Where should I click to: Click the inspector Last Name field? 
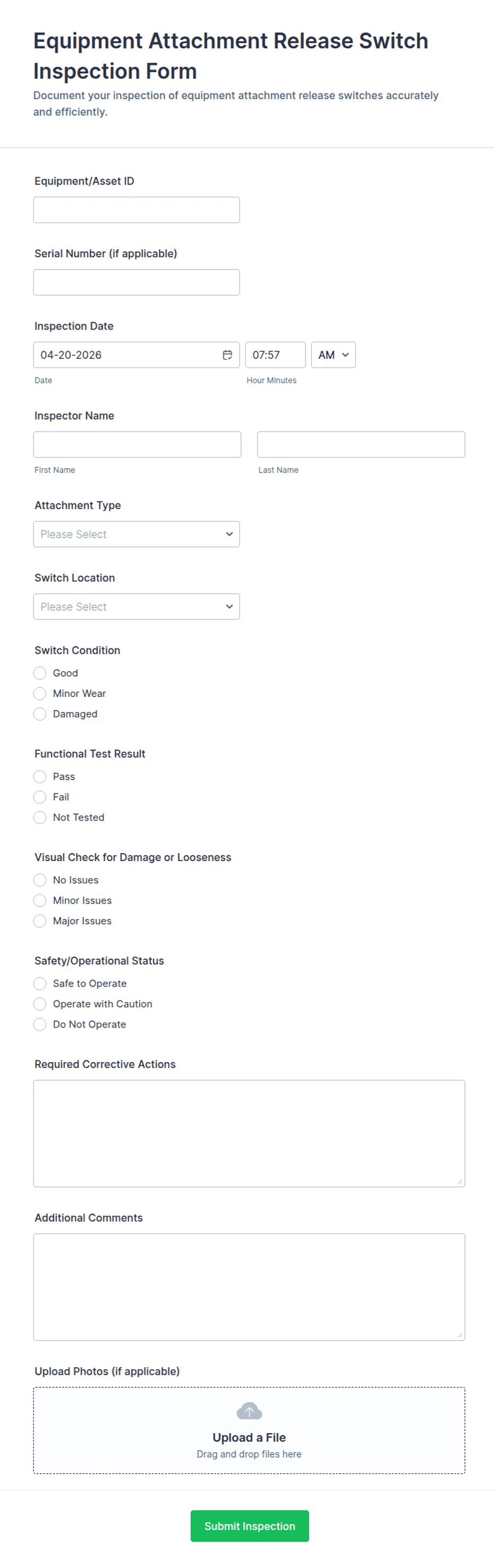[361, 444]
